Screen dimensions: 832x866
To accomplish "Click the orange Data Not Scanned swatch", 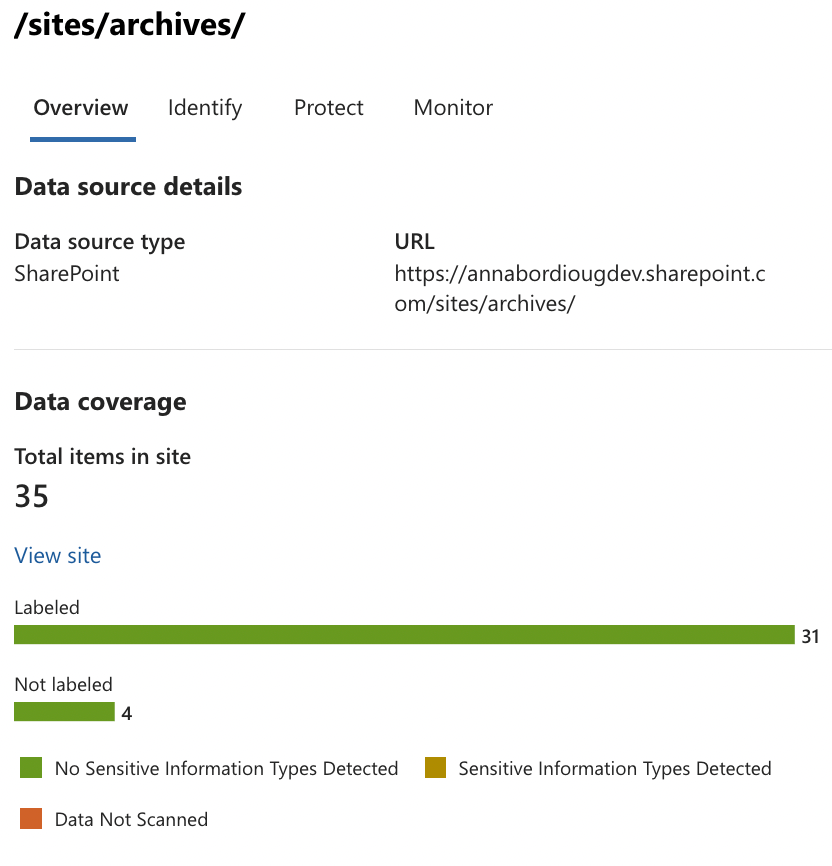I will (x=31, y=820).
